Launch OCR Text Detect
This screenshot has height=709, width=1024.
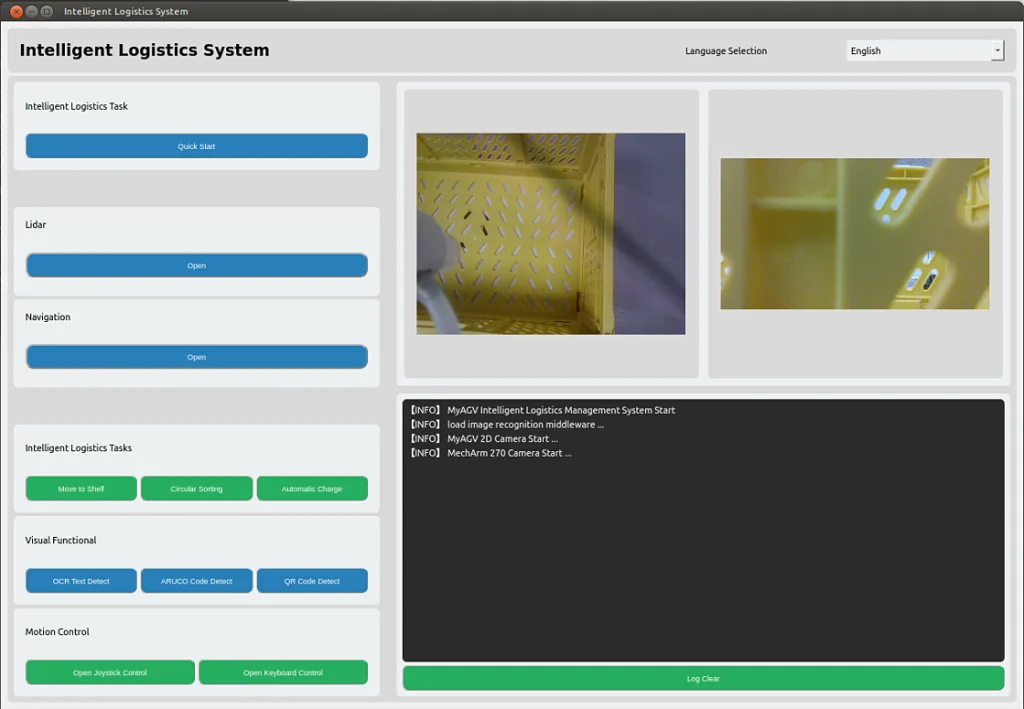(81, 581)
